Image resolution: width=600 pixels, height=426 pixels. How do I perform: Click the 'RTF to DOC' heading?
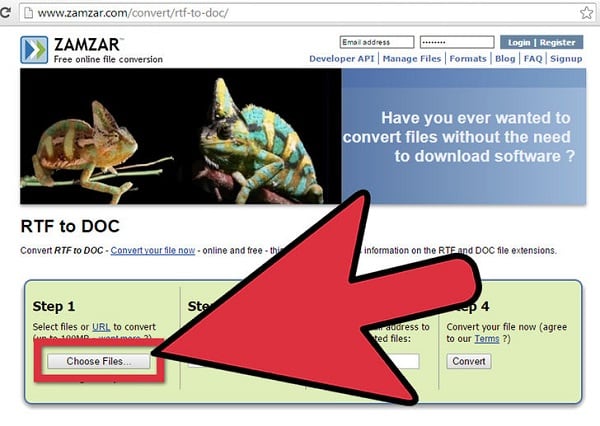70,226
